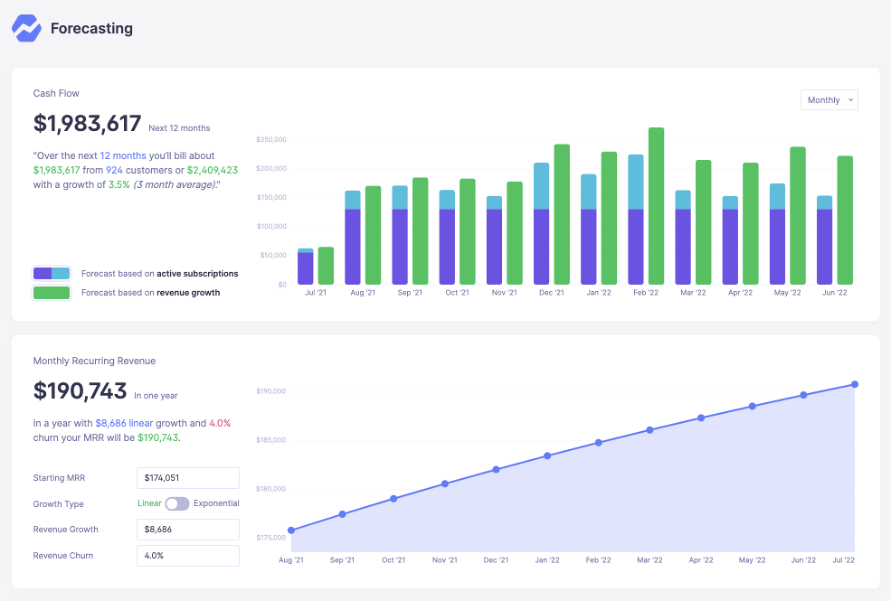
Task: Select the Linear growth type label
Action: (x=148, y=504)
